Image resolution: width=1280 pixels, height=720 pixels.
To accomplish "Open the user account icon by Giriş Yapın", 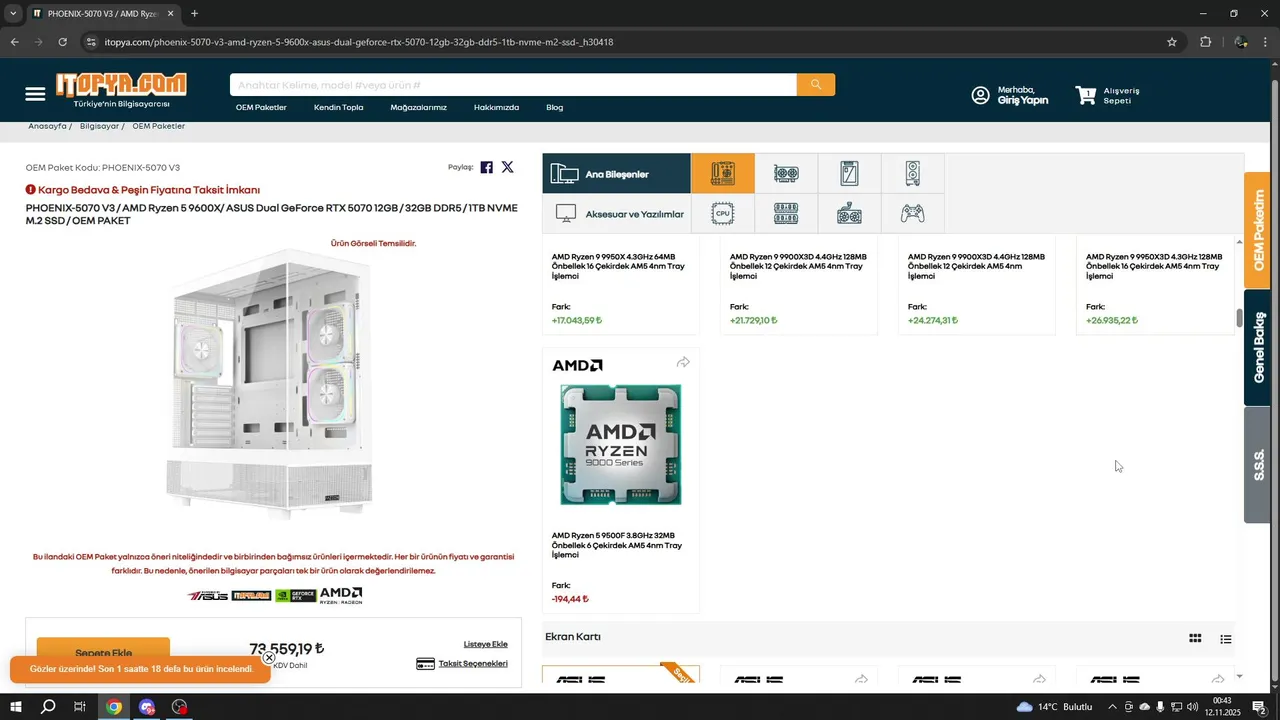I will [981, 95].
